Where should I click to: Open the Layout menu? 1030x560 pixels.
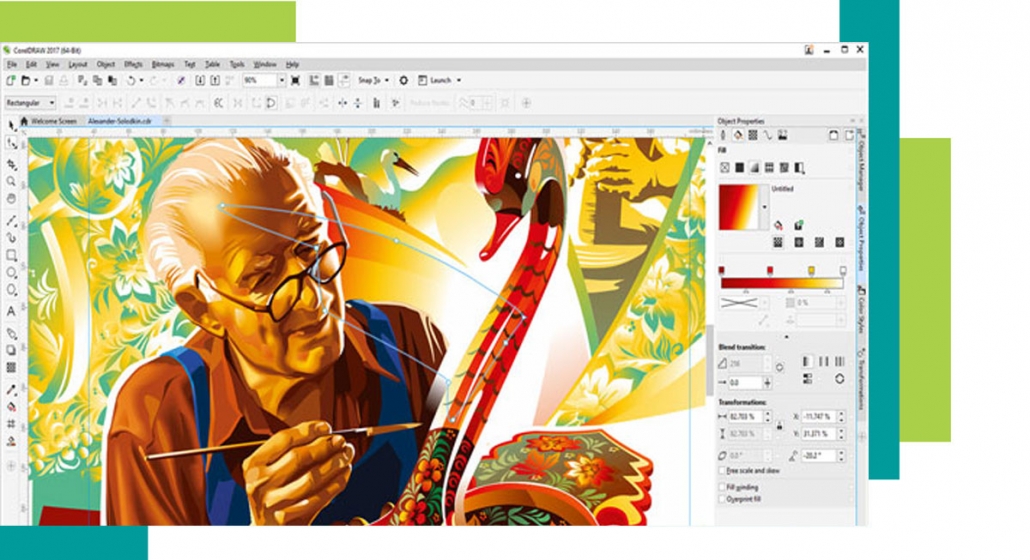click(78, 64)
